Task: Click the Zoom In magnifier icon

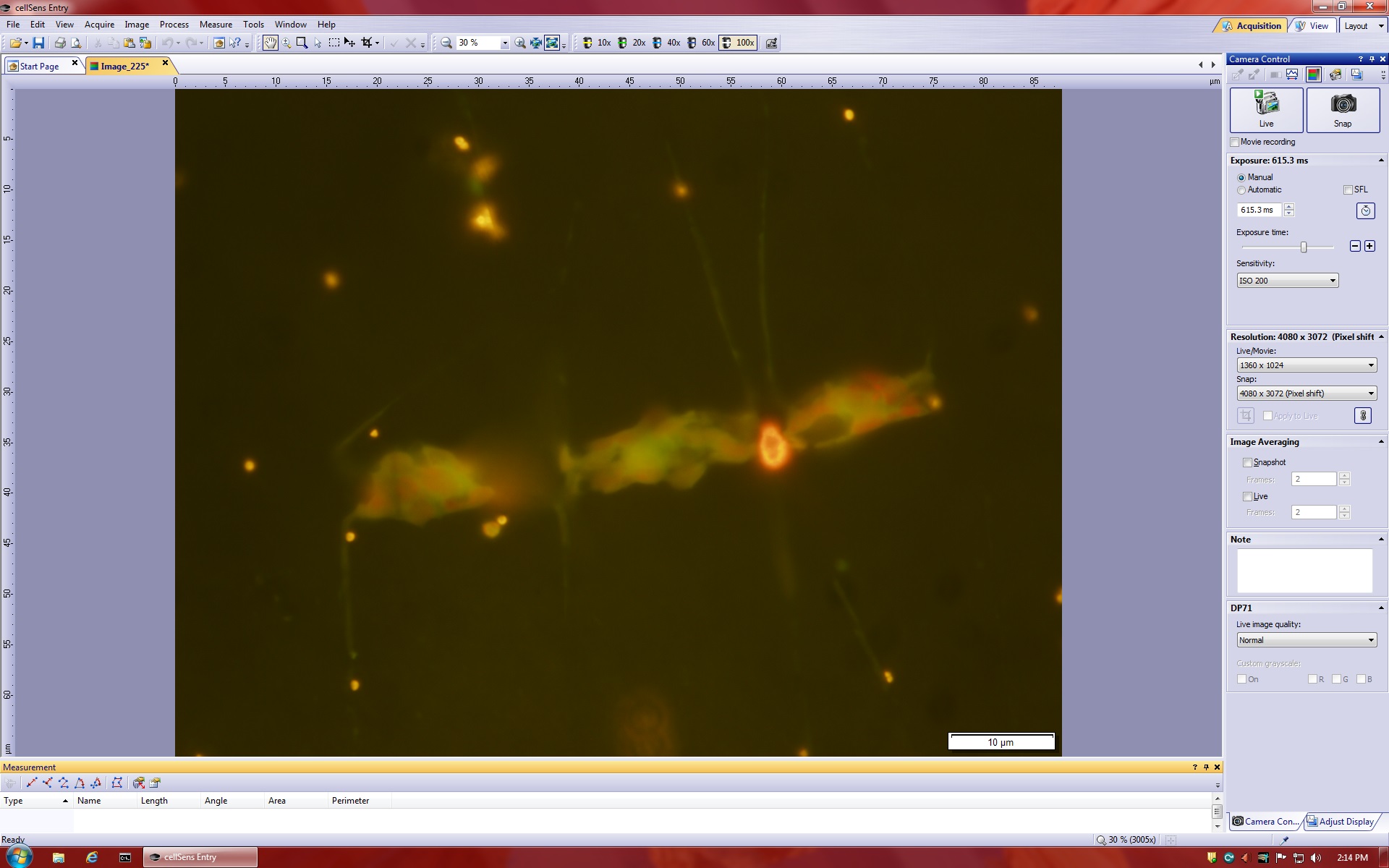Action: (x=519, y=43)
